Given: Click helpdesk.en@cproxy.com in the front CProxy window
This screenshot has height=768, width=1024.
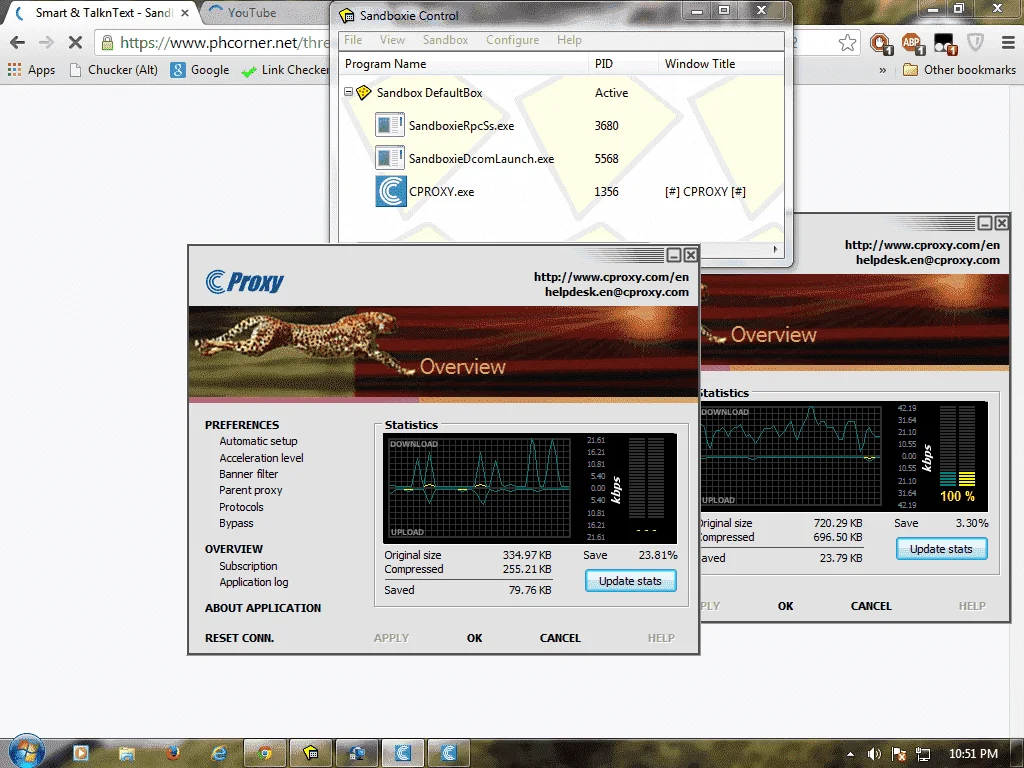Looking at the screenshot, I should pos(616,292).
